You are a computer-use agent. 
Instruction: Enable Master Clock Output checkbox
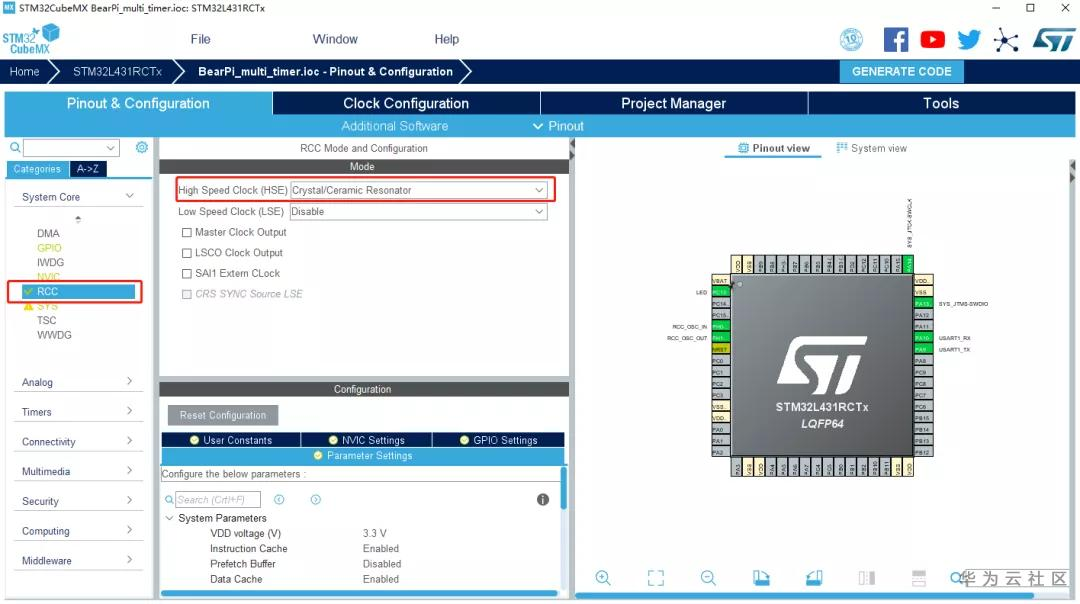point(187,233)
